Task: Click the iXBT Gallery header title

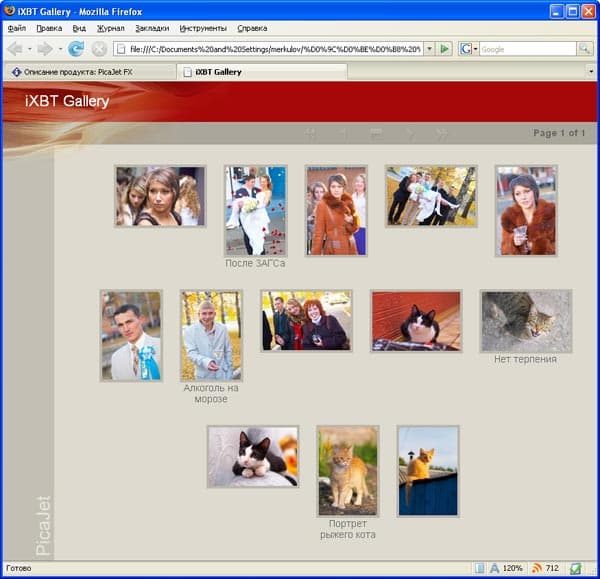Action: point(67,101)
